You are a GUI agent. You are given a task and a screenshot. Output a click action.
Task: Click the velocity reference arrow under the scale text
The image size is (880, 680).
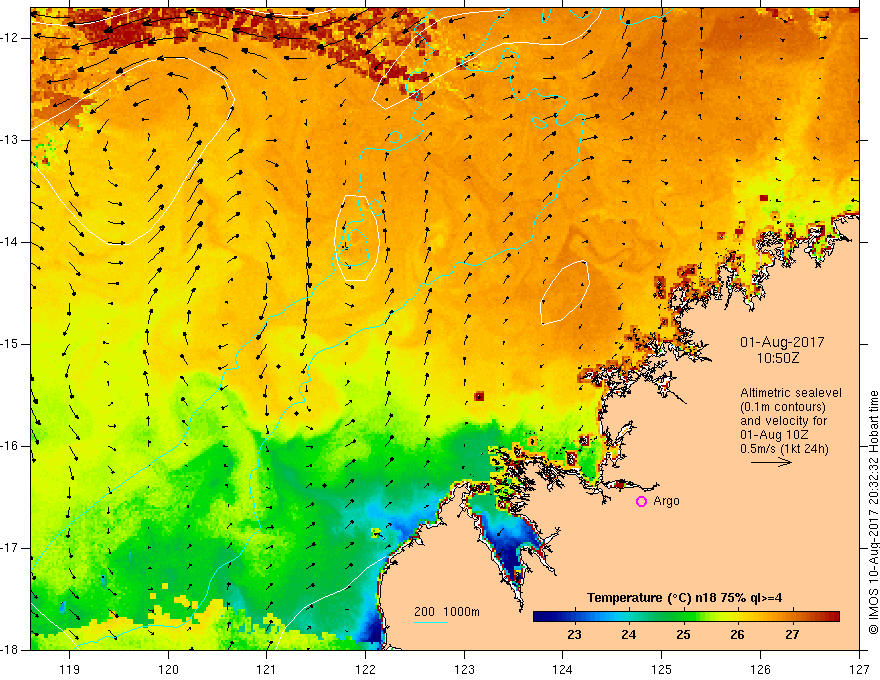tap(771, 462)
